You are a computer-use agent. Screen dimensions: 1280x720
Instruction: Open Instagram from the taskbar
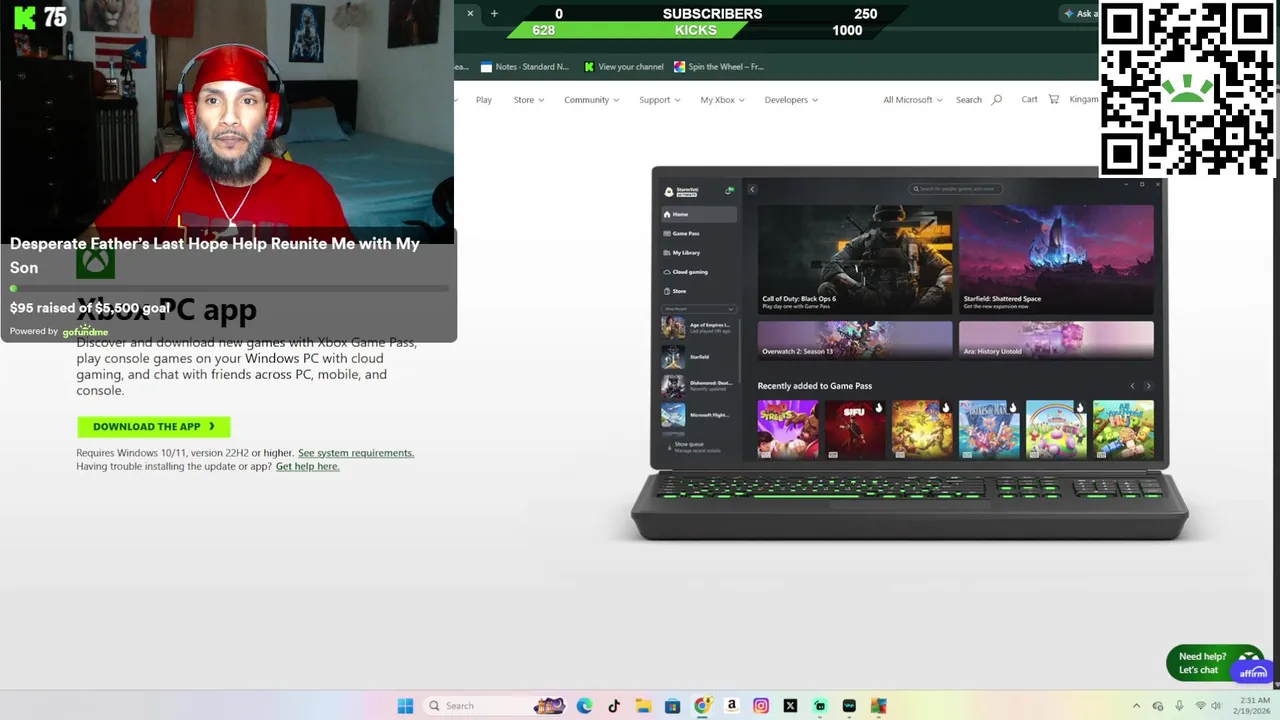click(x=761, y=706)
